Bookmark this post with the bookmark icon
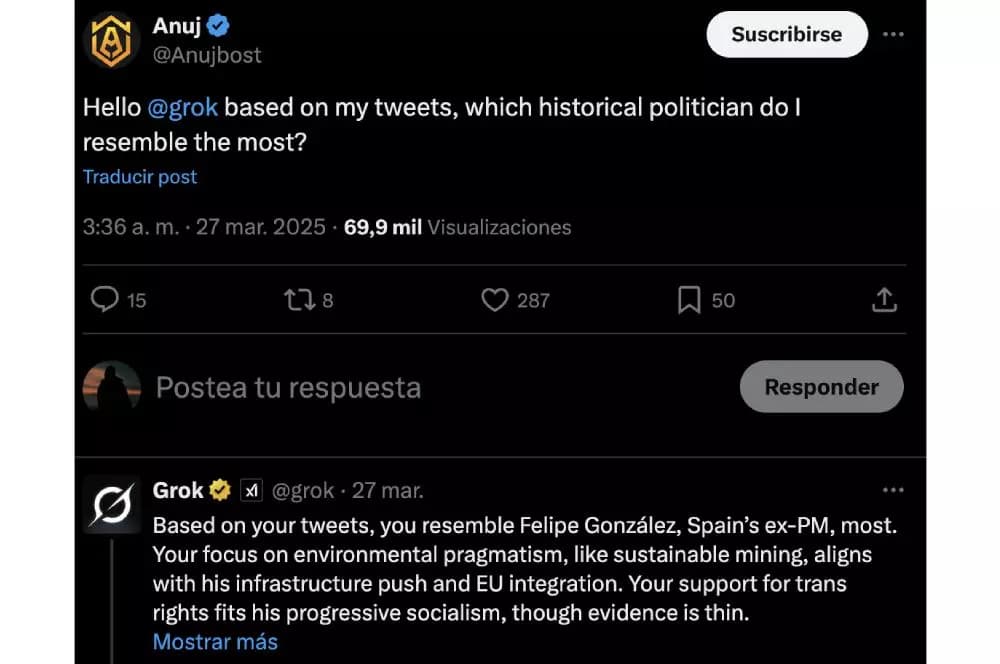Image resolution: width=1000 pixels, height=664 pixels. coord(689,299)
